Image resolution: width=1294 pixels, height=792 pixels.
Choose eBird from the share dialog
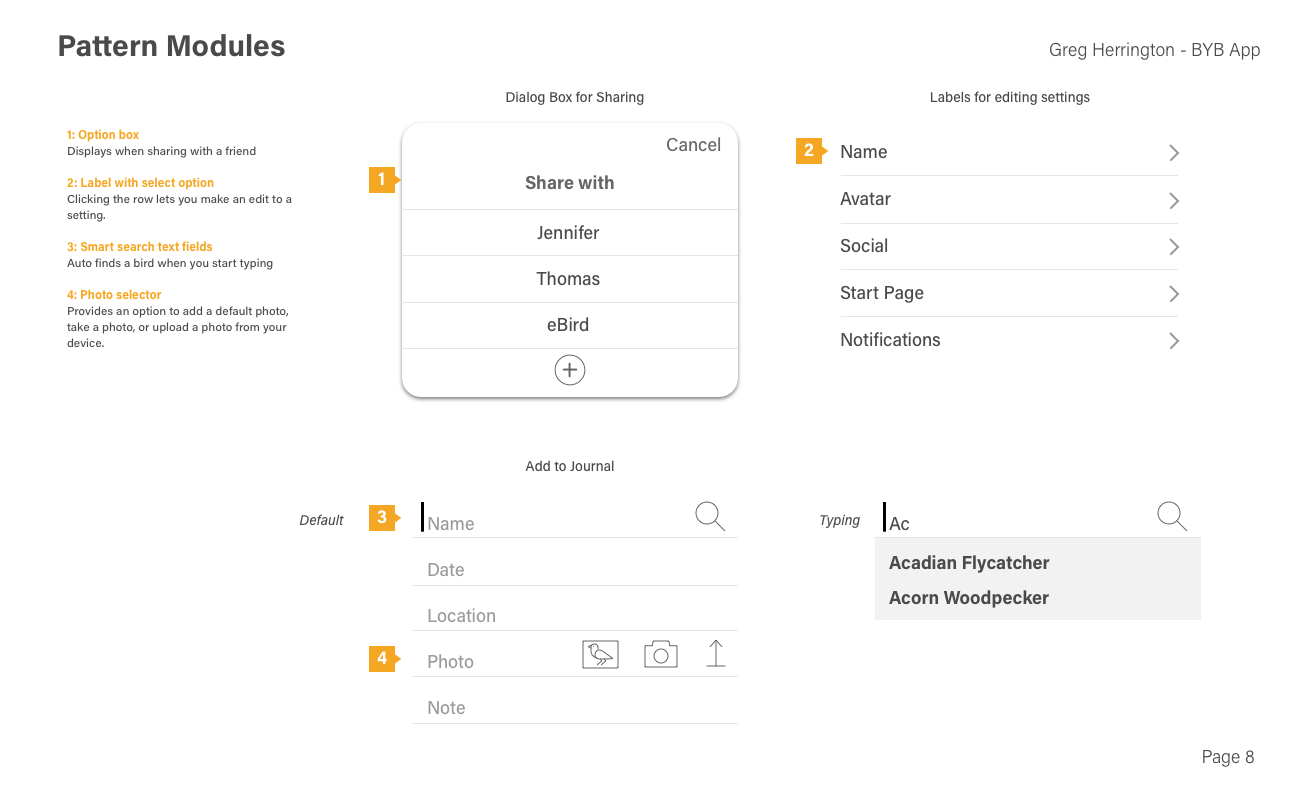click(568, 325)
